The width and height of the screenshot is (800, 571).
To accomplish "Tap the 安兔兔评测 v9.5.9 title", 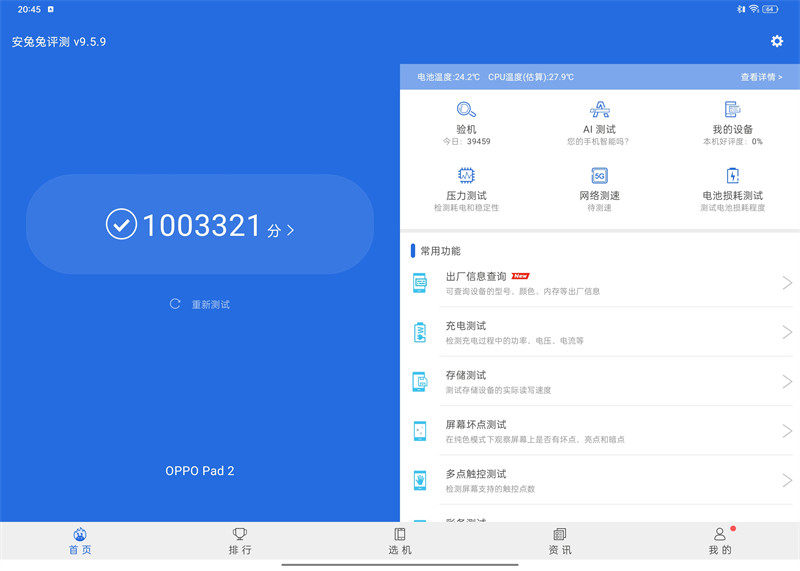I will pos(59,41).
